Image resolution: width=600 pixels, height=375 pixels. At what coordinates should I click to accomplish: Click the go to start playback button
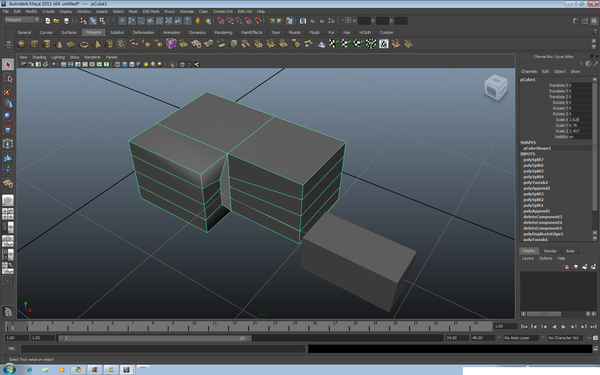point(524,327)
